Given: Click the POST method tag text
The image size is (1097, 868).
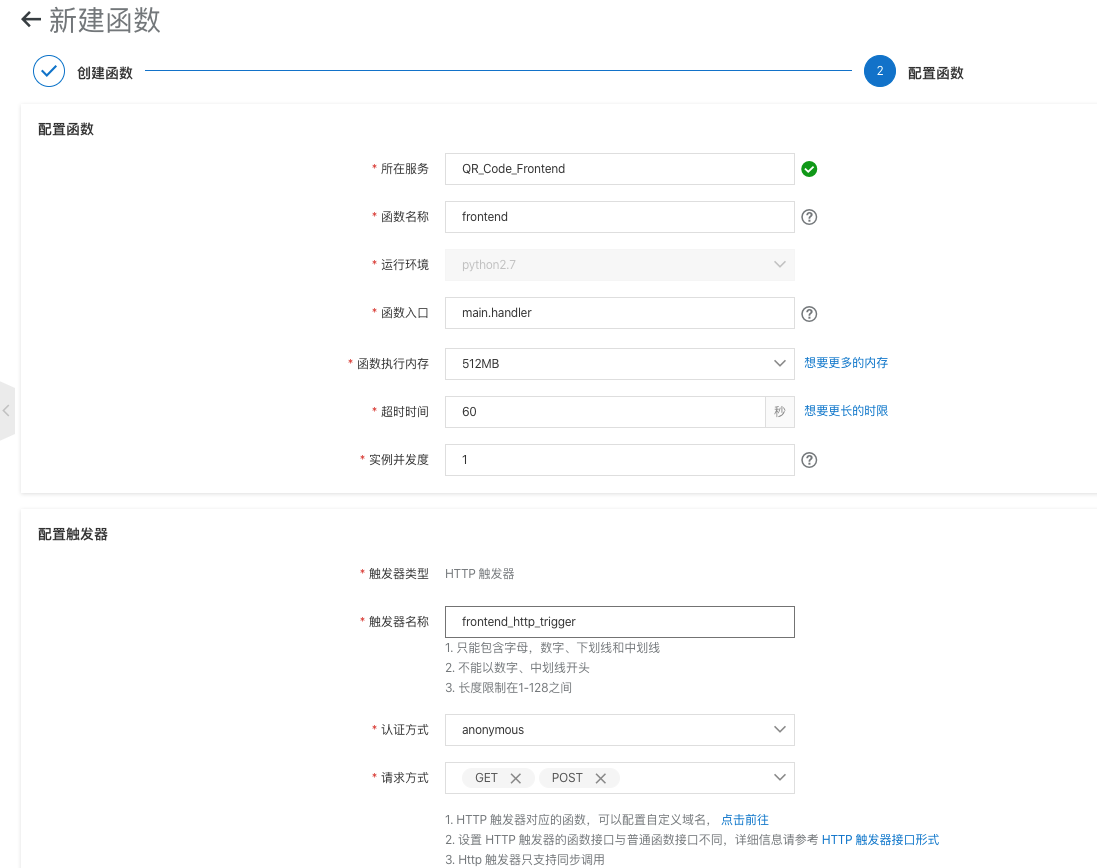Looking at the screenshot, I should pos(567,778).
